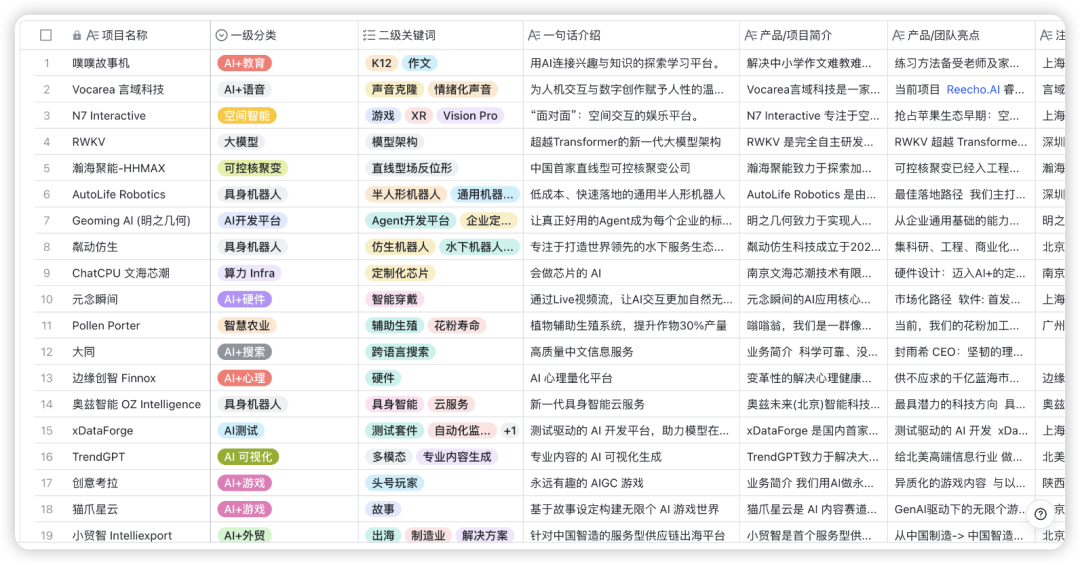This screenshot has width=1080, height=564.
Task: Expand the +1 more keywords in xDataForge row
Action: (x=510, y=430)
